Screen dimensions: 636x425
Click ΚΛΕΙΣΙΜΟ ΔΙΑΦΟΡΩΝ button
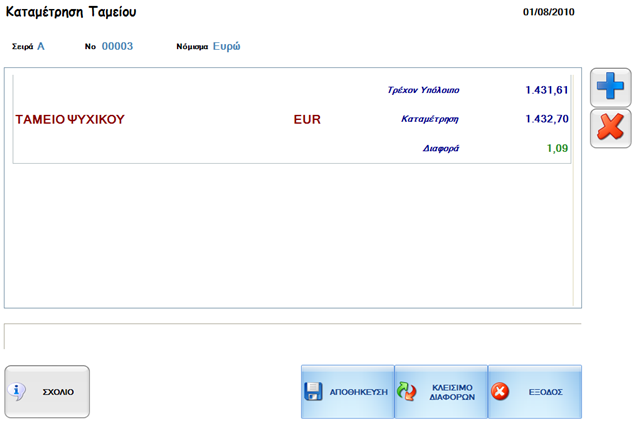point(441,392)
